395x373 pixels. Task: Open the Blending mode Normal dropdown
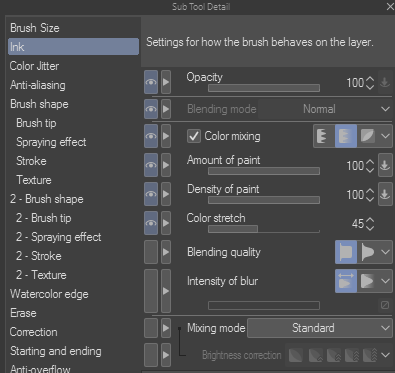pyautogui.click(x=325, y=109)
